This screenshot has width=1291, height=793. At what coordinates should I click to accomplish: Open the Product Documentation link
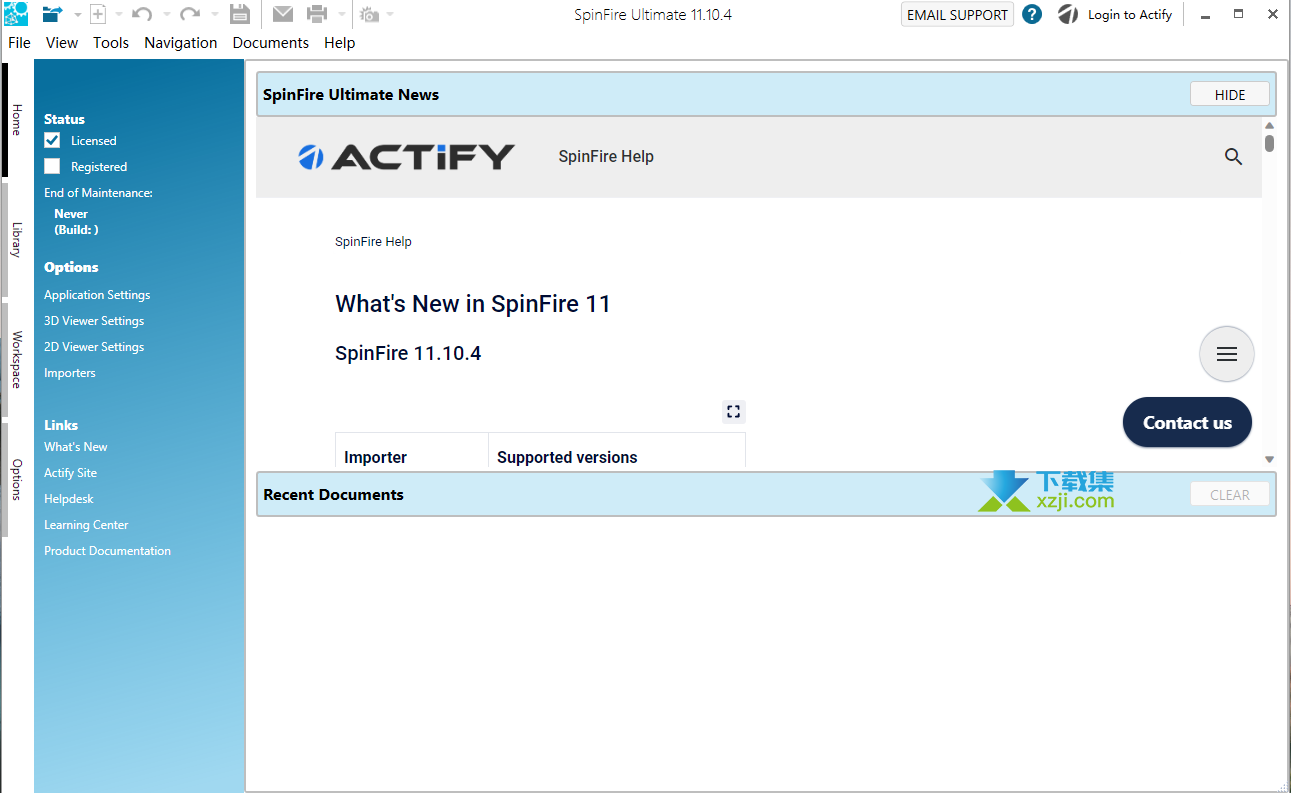point(107,551)
